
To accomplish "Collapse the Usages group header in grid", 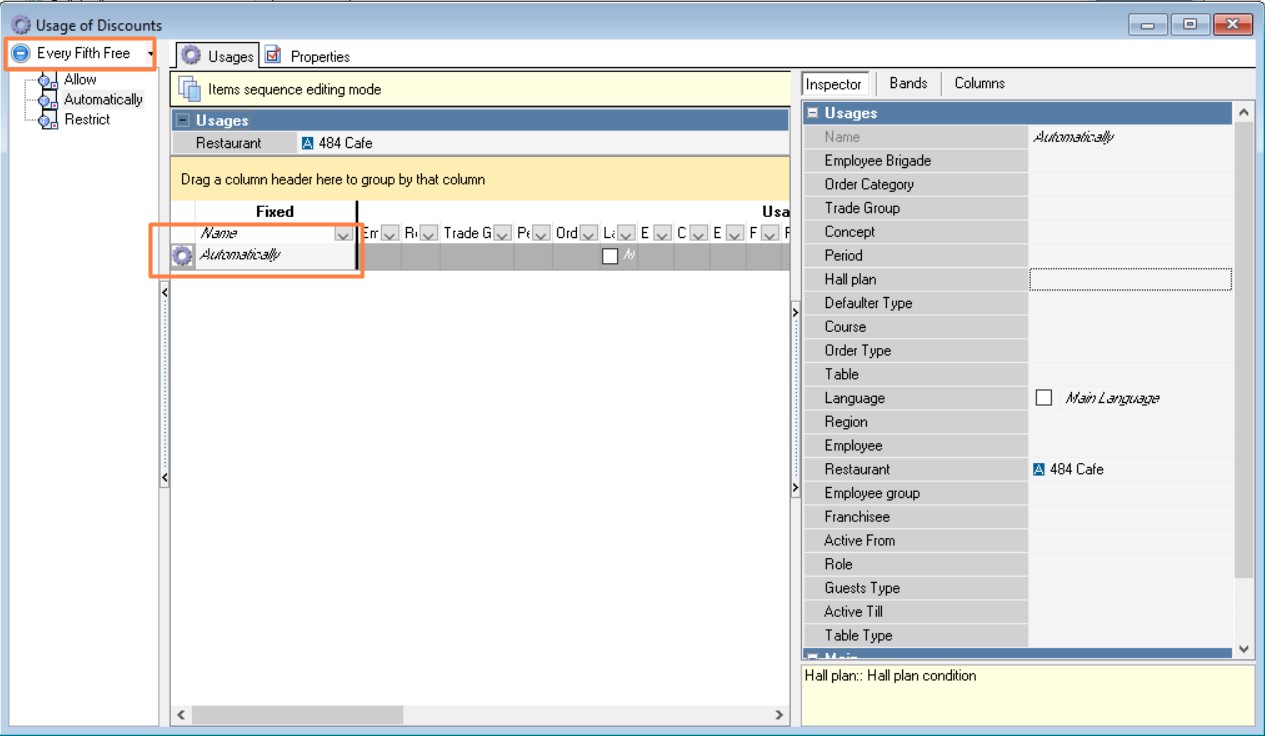I will [x=182, y=121].
